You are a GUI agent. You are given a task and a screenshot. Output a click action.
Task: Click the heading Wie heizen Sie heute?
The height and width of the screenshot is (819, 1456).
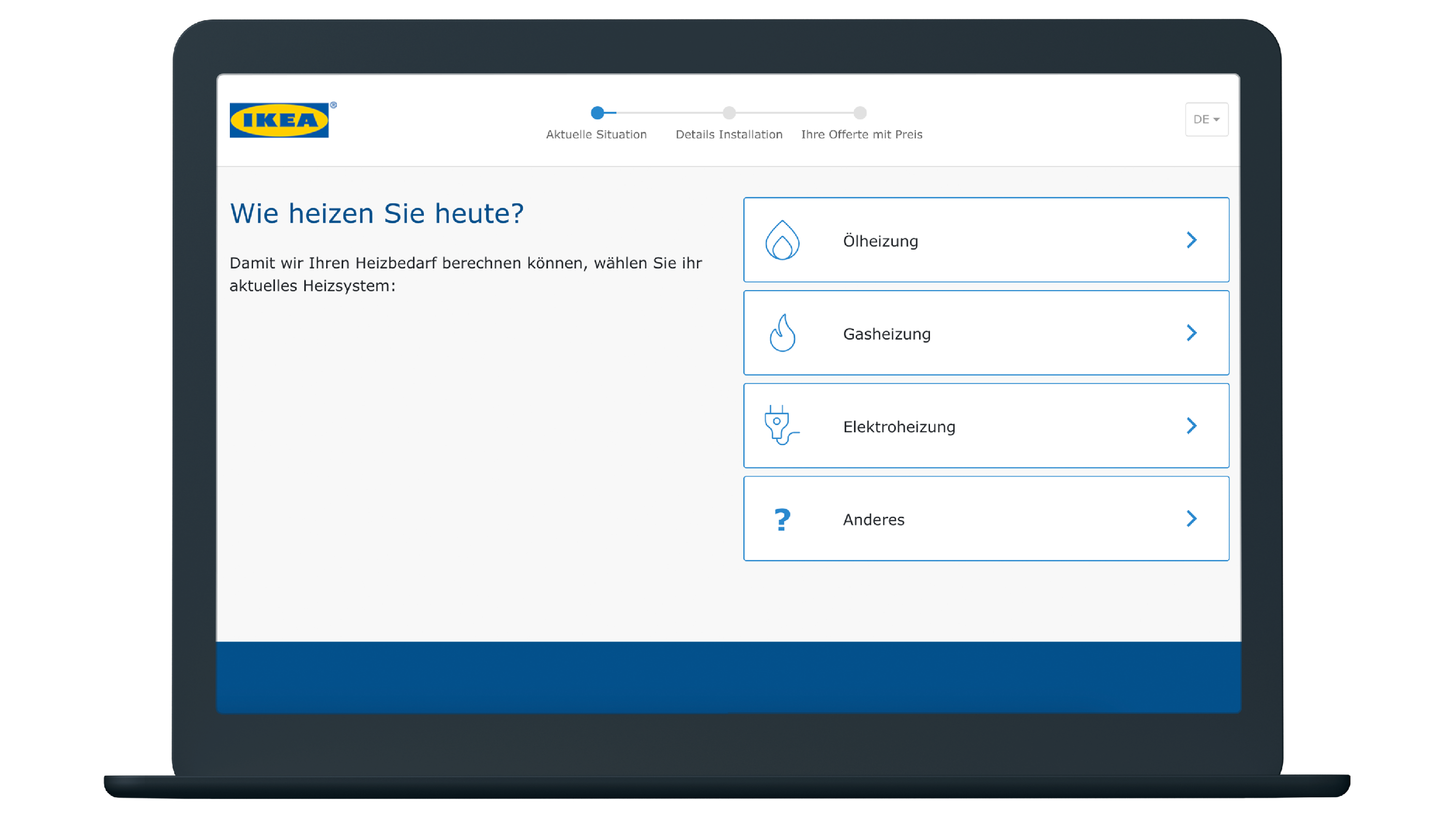click(377, 214)
